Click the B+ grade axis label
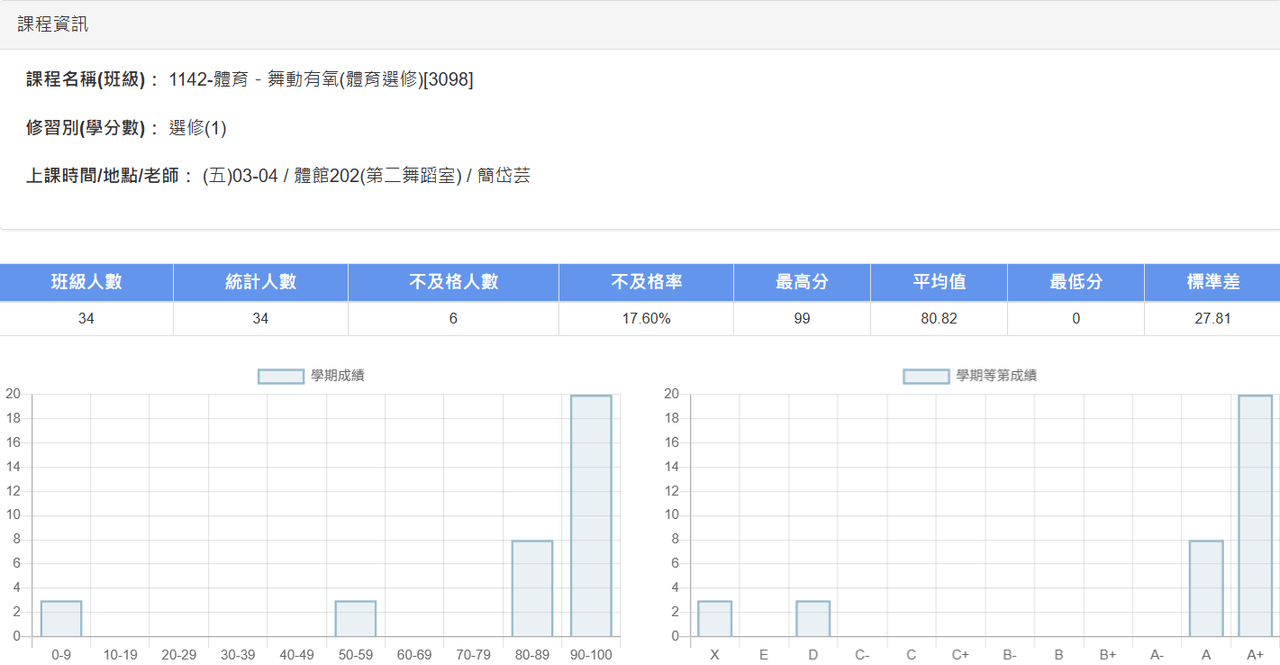Screen dimensions: 1280x665 (1108, 655)
